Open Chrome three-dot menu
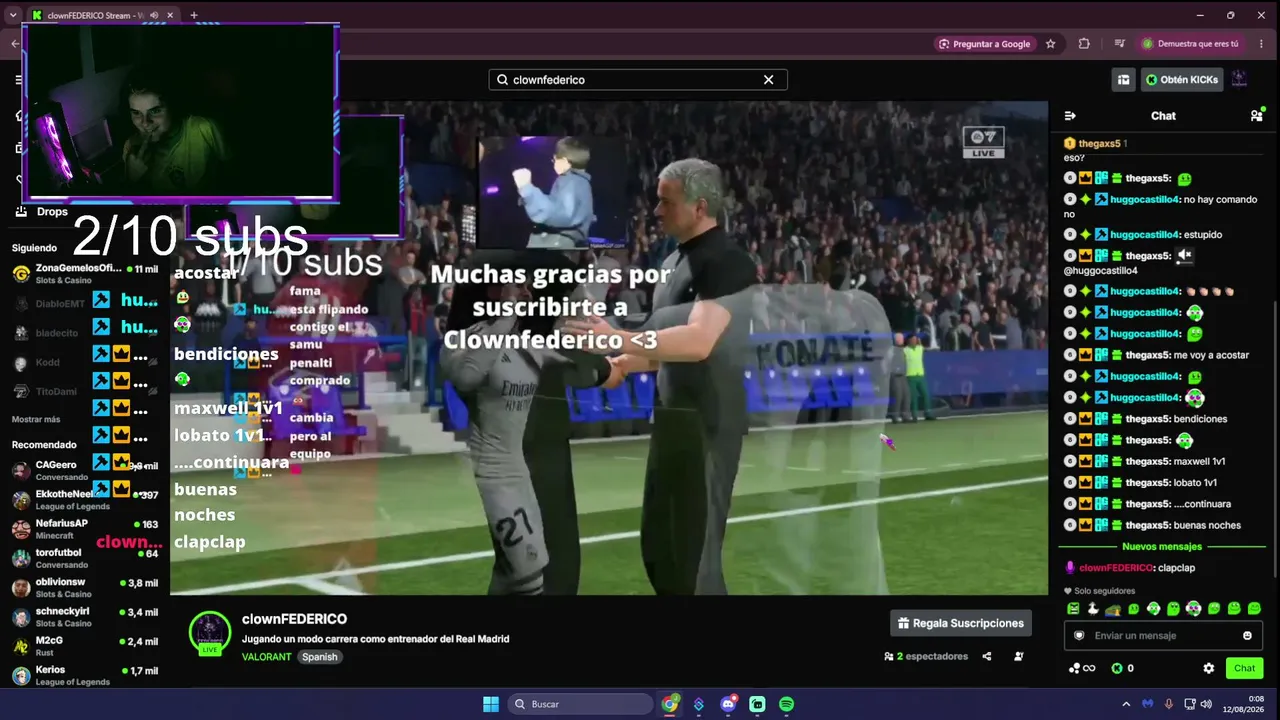Screen dimensions: 1280x720 pyautogui.click(x=1262, y=44)
